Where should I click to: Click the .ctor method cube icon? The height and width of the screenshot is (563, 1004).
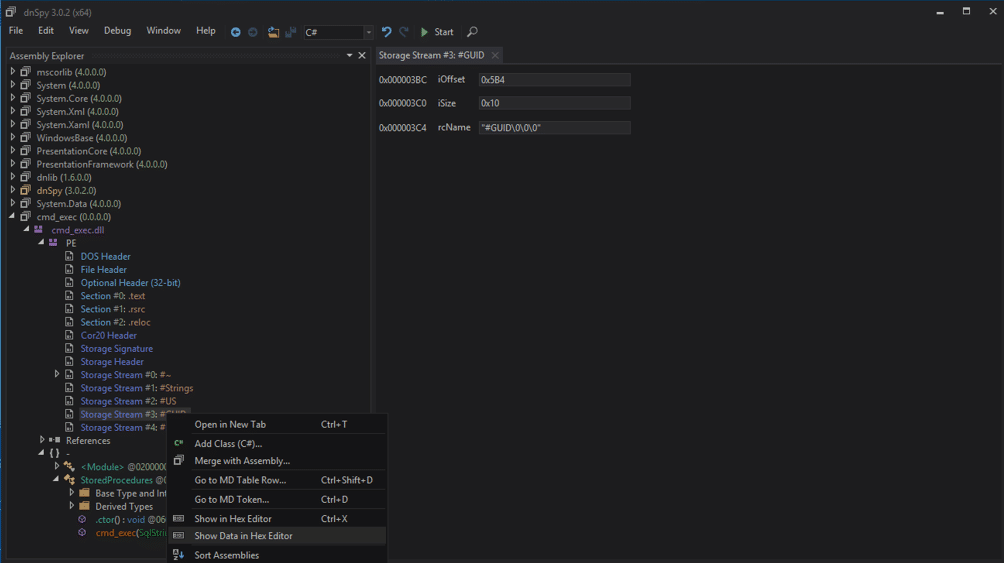(82, 519)
